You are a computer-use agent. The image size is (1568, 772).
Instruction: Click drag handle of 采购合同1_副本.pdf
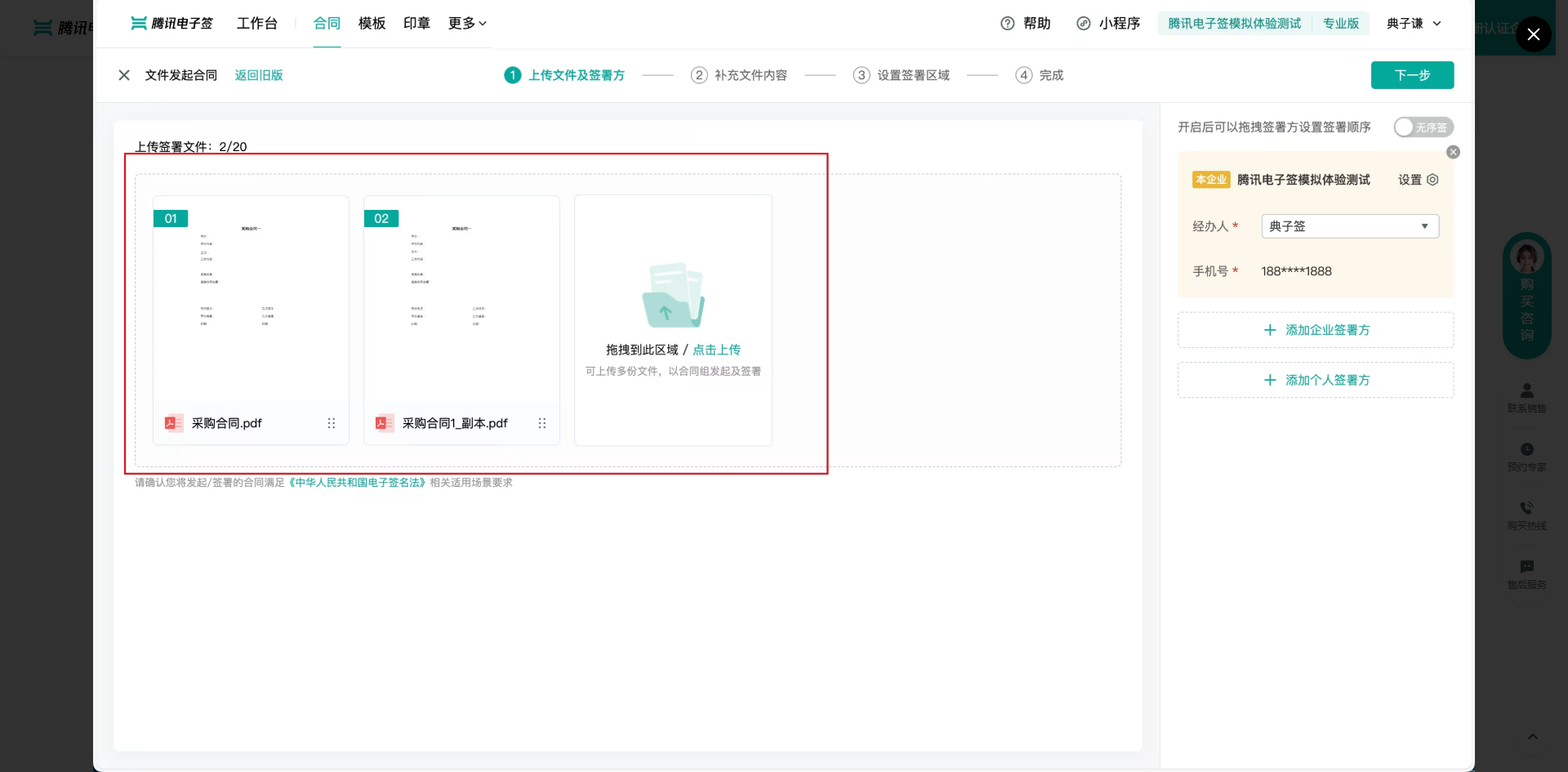[542, 423]
